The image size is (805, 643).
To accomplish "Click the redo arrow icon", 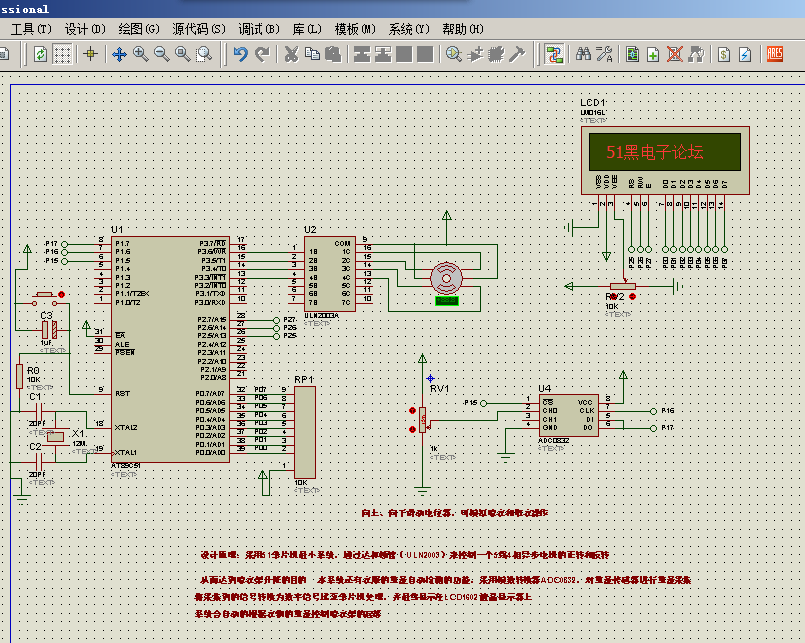I will 262,54.
